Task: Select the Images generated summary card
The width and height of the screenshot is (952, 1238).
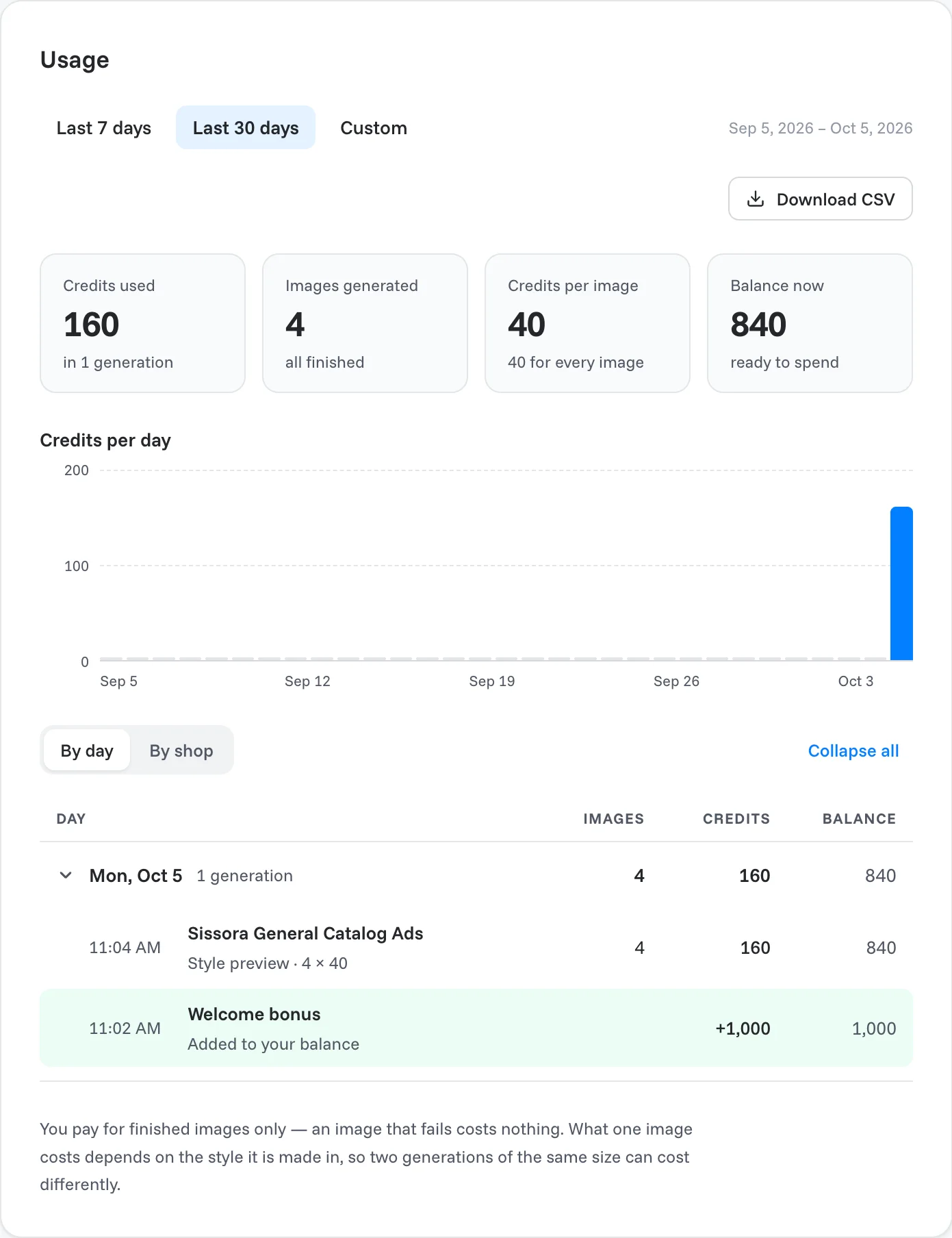Action: pos(365,323)
